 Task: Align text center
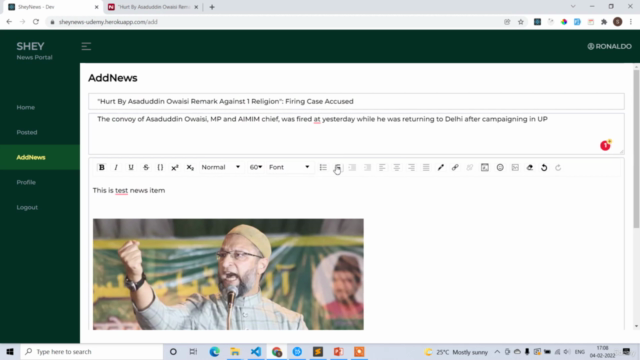tap(397, 167)
